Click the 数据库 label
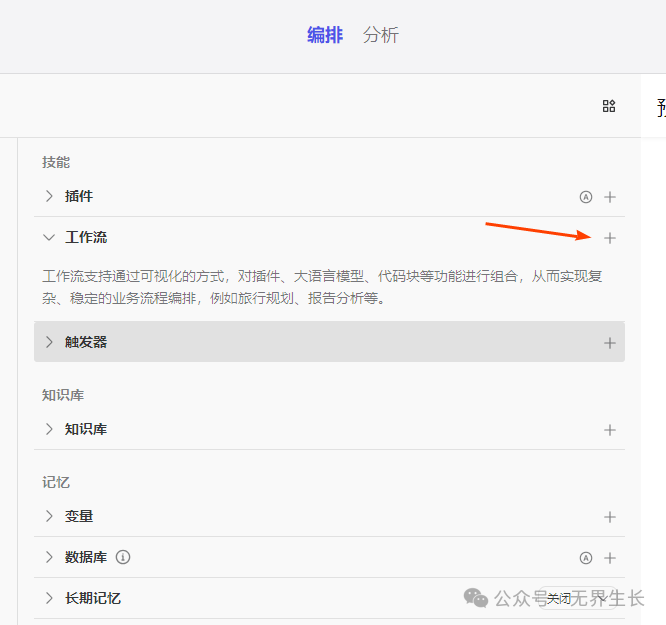Screen dimensions: 666x625 [x=86, y=557]
